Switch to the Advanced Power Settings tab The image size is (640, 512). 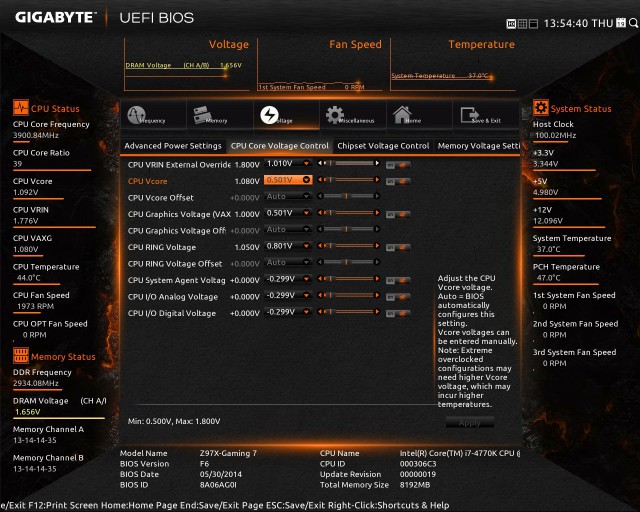tap(173, 146)
